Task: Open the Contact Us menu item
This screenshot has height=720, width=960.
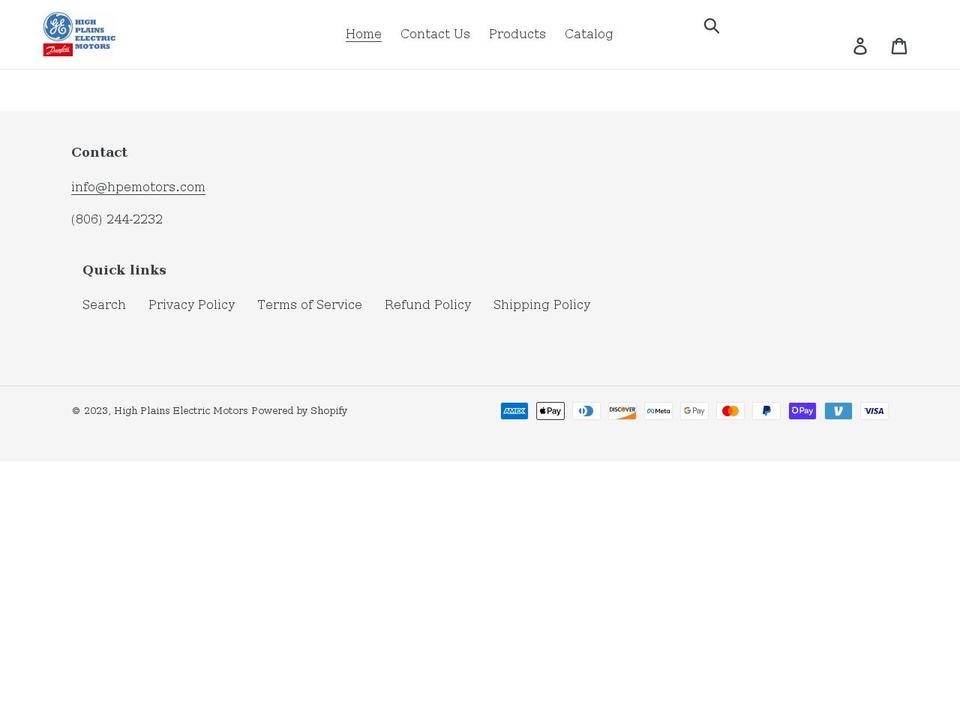Action: pyautogui.click(x=435, y=34)
